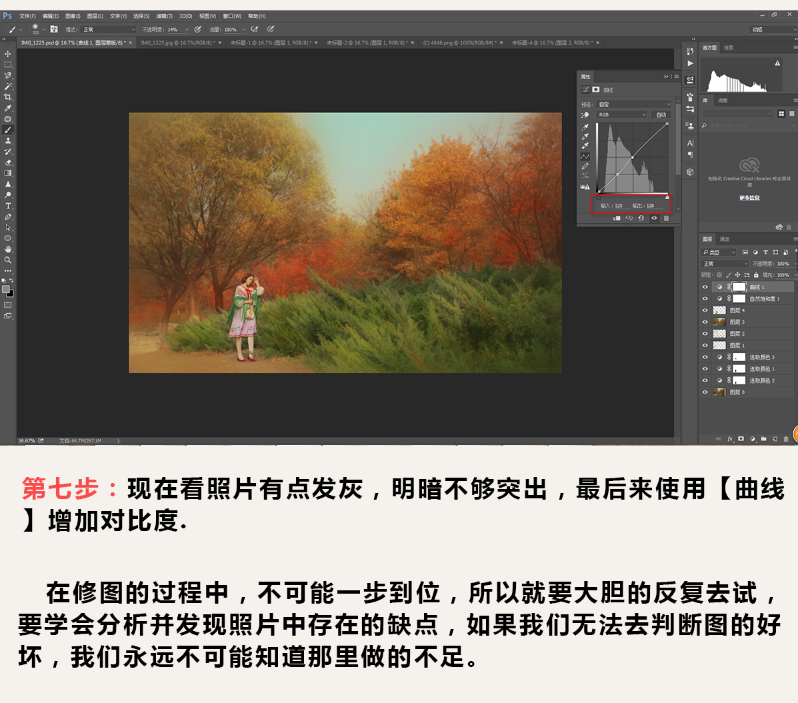This screenshot has height=703, width=798.
Task: Toggle Curves adjustment visibility in Properties
Action: coord(654,218)
